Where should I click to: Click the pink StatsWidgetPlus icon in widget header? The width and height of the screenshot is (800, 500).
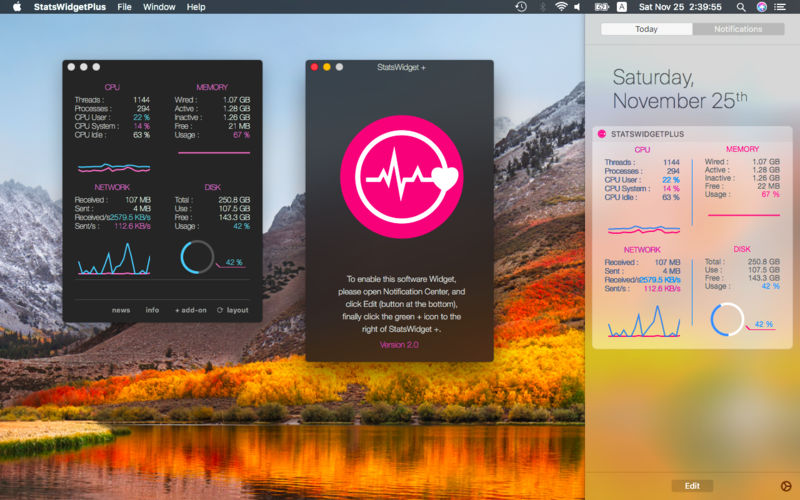601,133
